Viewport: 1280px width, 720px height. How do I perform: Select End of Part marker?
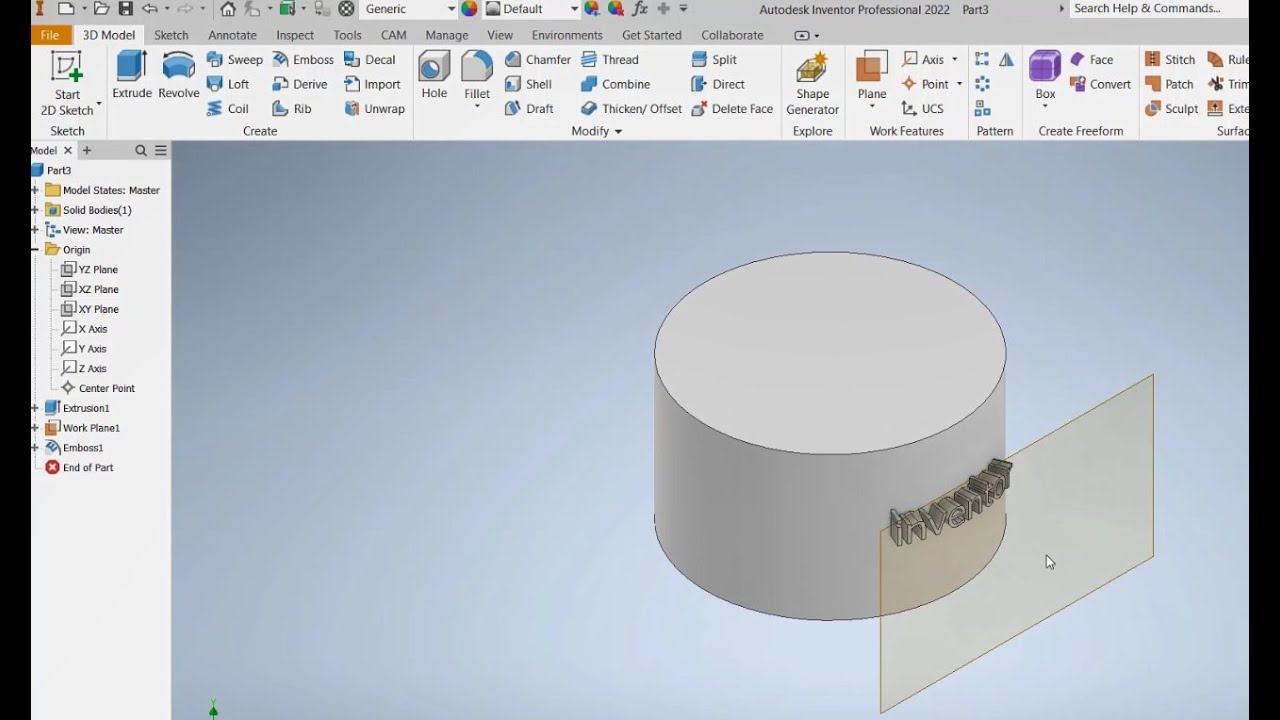point(79,468)
